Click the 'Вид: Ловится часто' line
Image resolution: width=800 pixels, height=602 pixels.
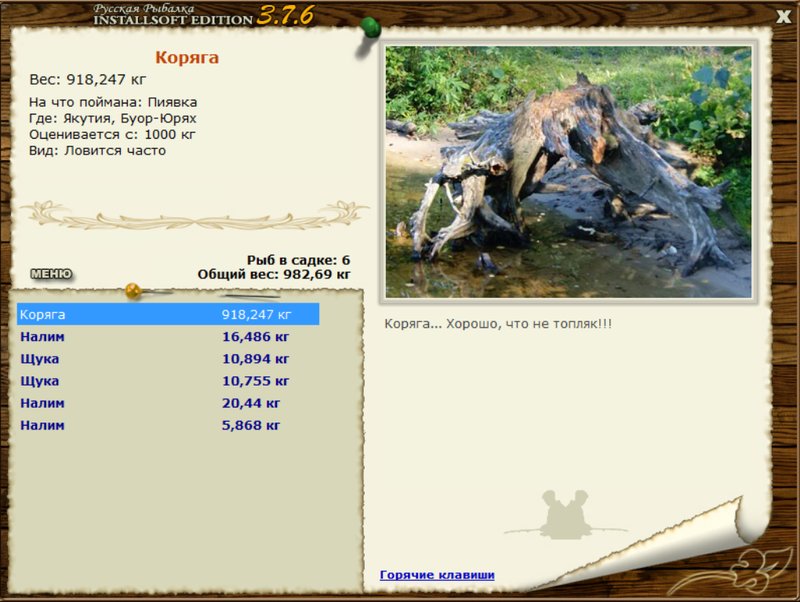point(97,151)
